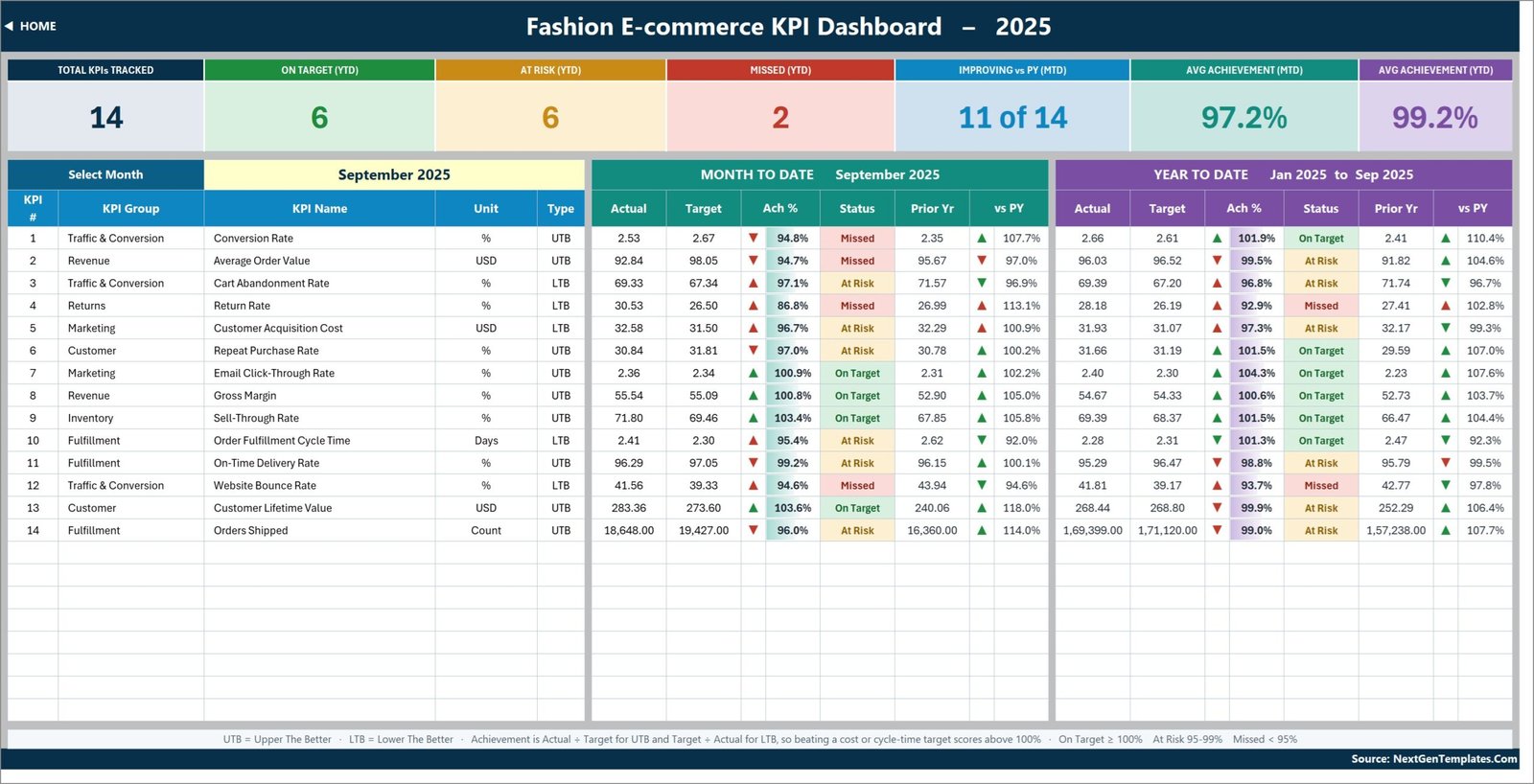Click MTD up arrow for Sell-Through Rate
Viewport: 1534px width, 784px height.
[x=754, y=418]
